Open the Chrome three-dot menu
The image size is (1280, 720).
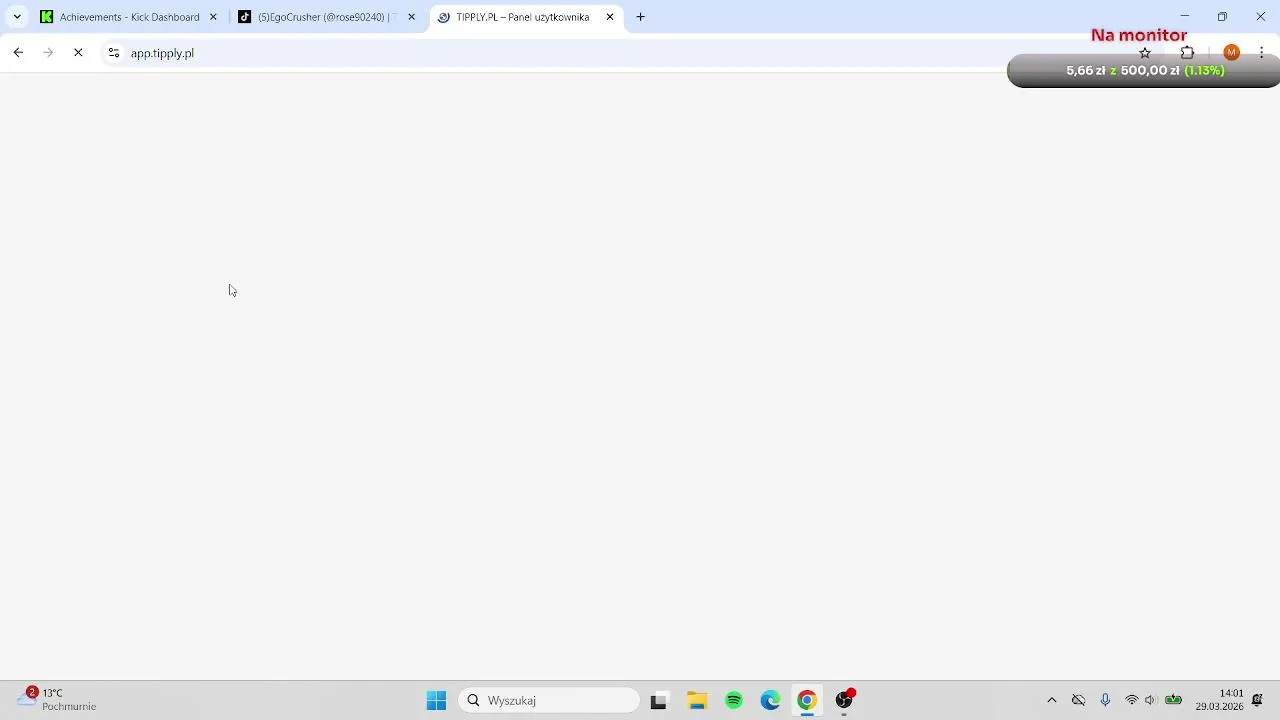tap(1262, 53)
